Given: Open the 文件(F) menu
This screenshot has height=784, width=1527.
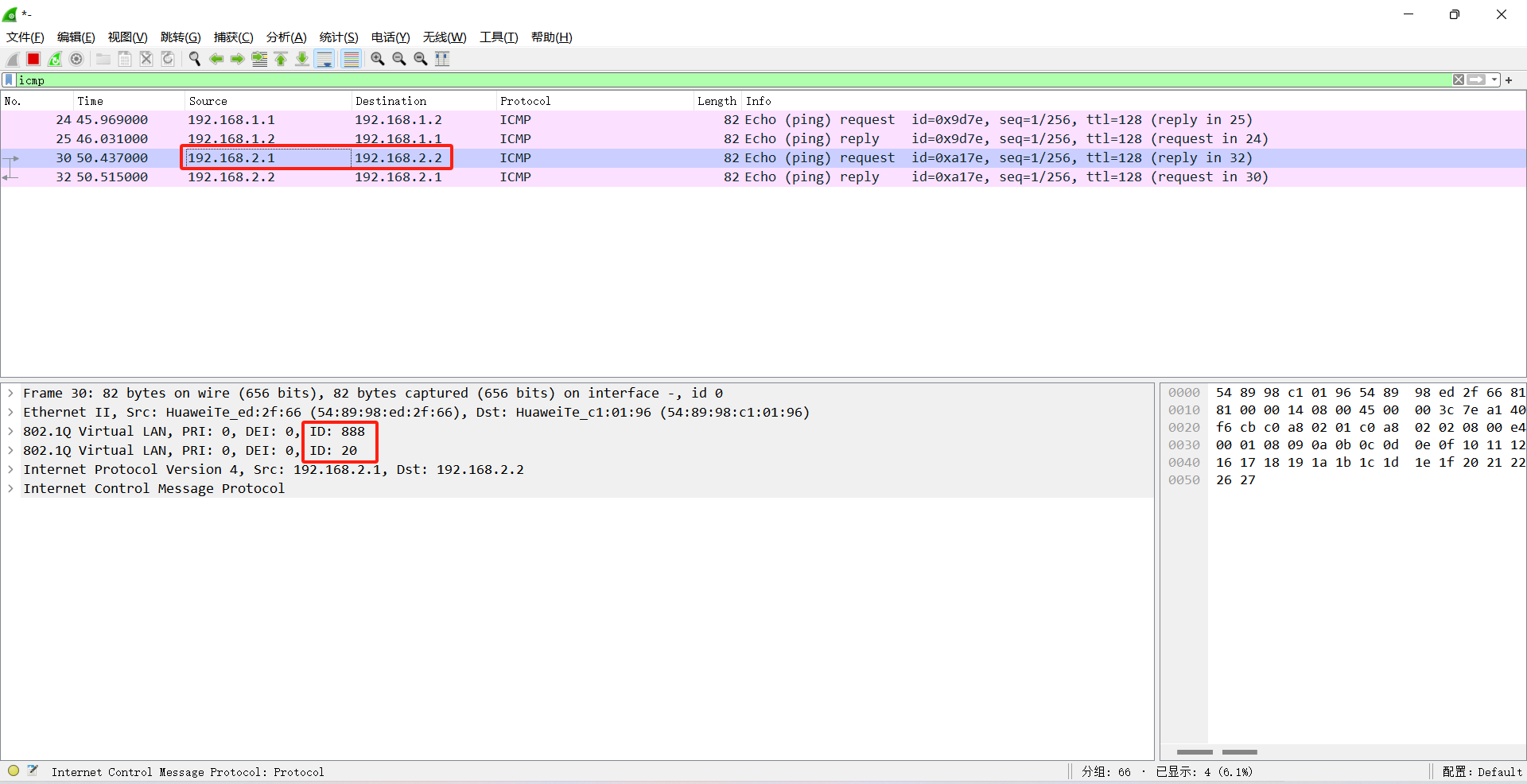Looking at the screenshot, I should [x=25, y=37].
